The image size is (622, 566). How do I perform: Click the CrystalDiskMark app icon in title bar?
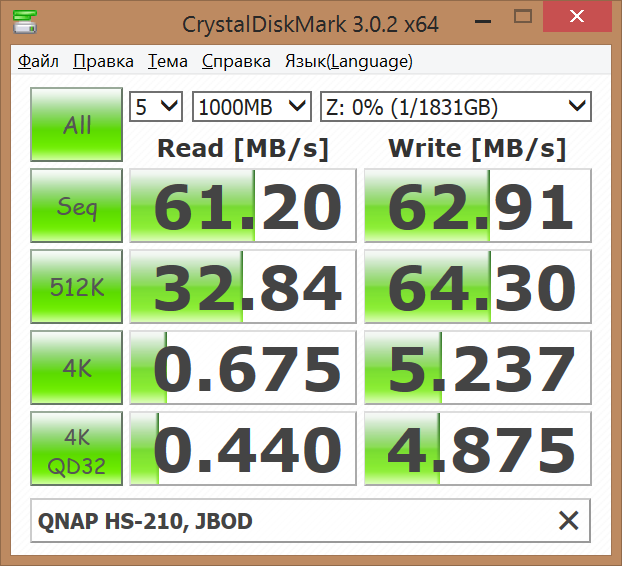pyautogui.click(x=21, y=21)
